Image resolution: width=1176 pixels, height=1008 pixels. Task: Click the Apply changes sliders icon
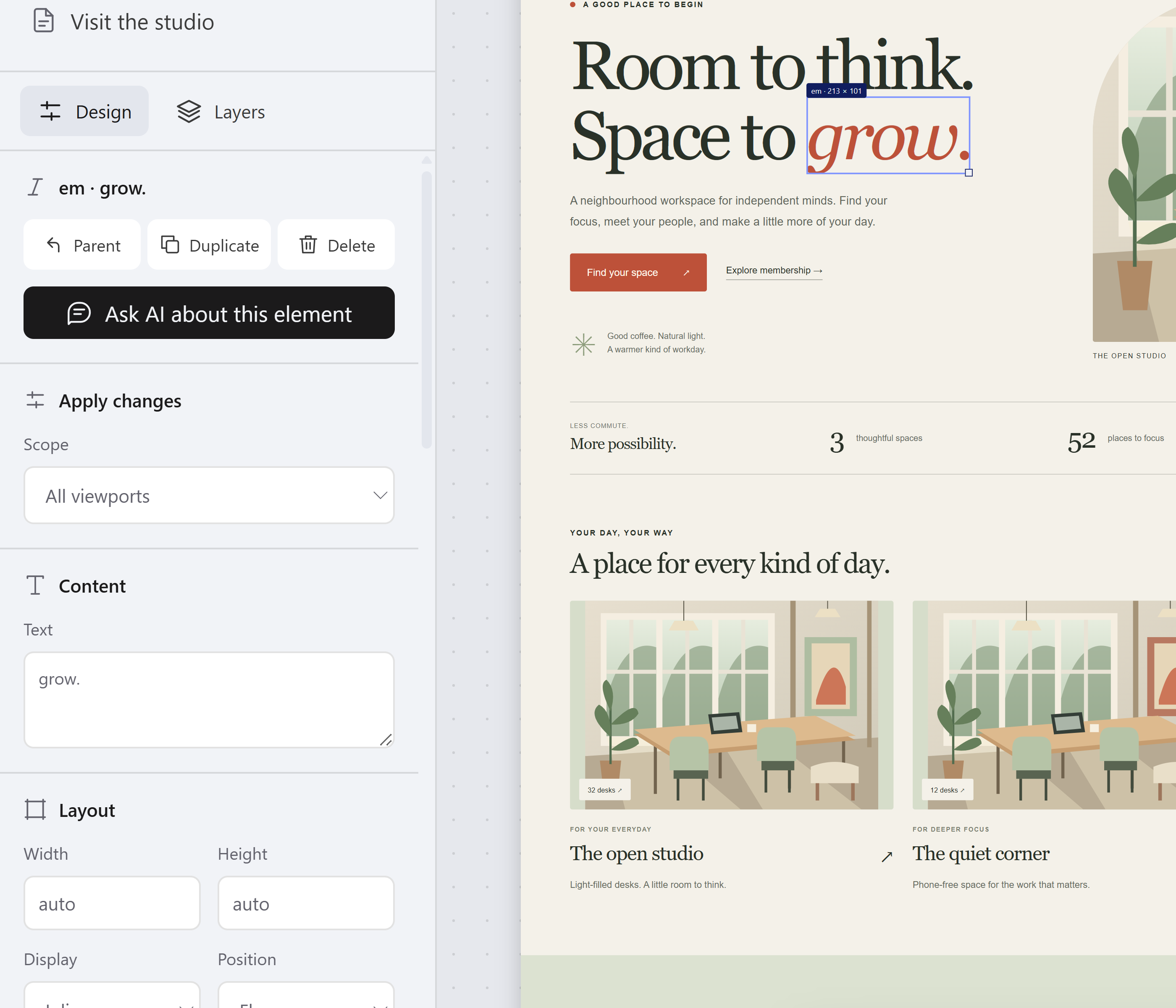tap(35, 400)
